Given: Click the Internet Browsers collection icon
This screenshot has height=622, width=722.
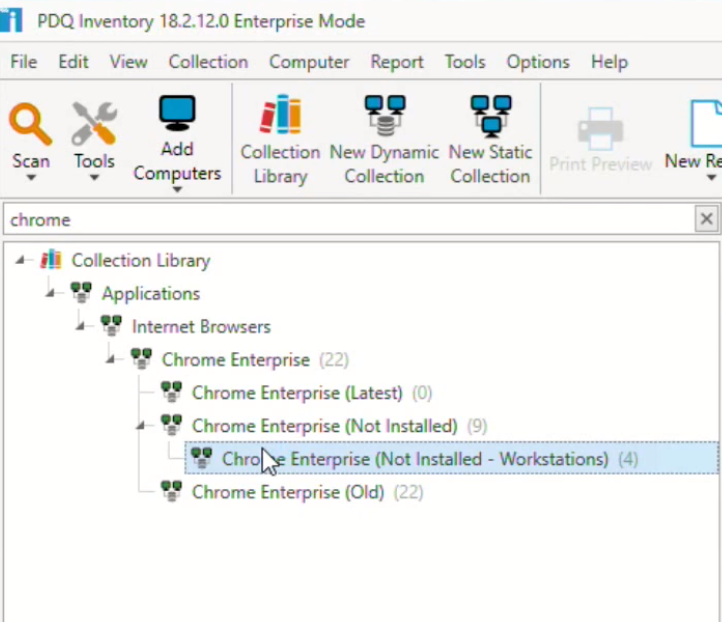Looking at the screenshot, I should 111,326.
